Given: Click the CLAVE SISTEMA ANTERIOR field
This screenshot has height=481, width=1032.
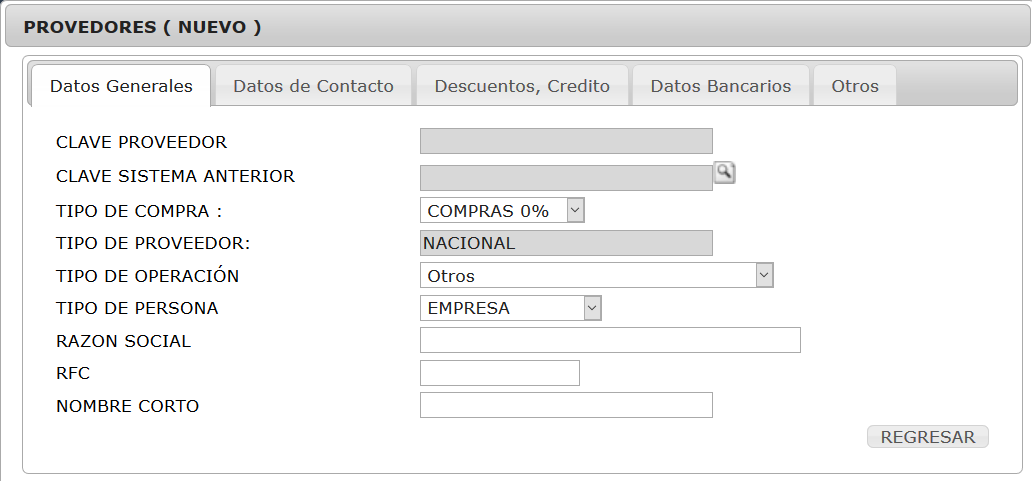Looking at the screenshot, I should 566,178.
